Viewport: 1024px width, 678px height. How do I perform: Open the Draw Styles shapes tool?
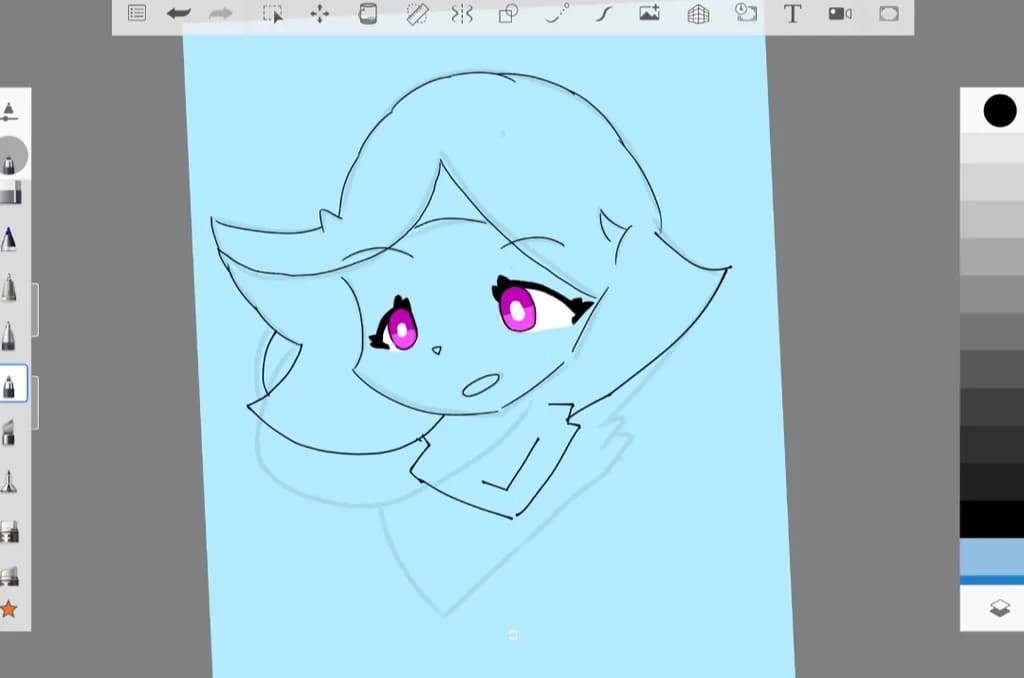[508, 14]
